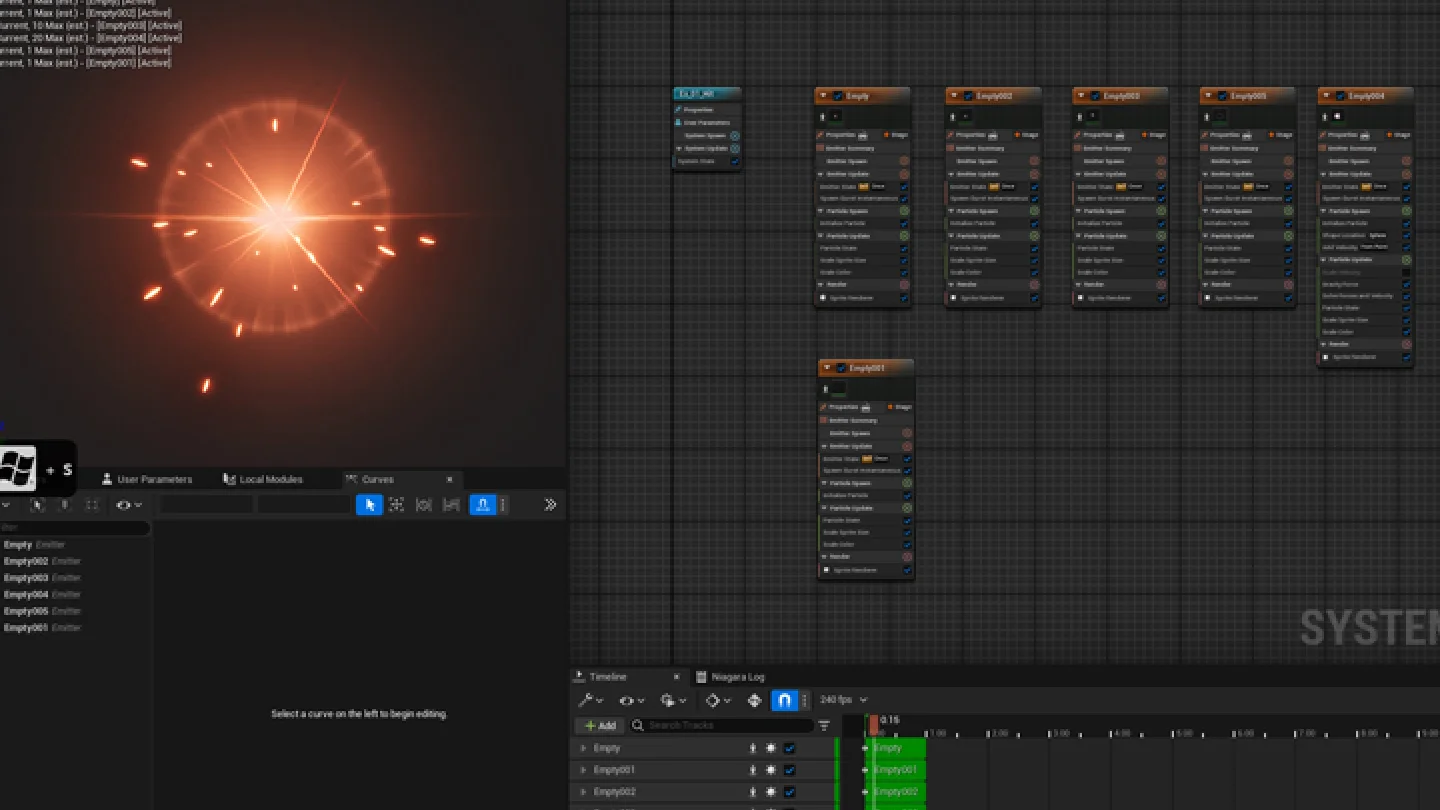Toggle enabled checkbox on Empty001 timeline track
This screenshot has width=1440, height=810.
[x=789, y=770]
